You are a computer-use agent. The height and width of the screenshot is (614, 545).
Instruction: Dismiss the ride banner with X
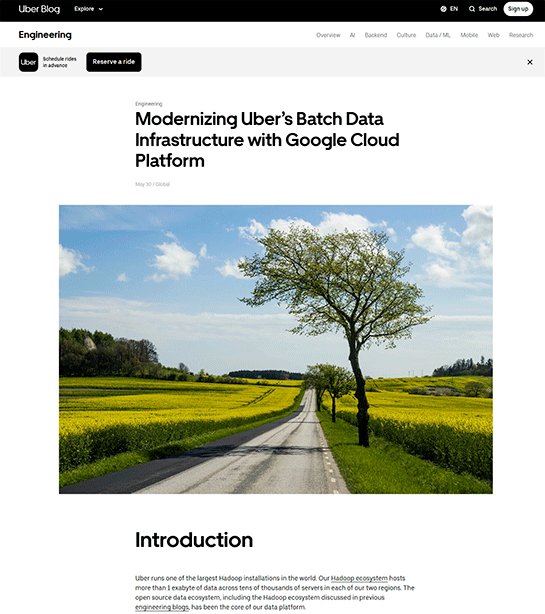[530, 62]
